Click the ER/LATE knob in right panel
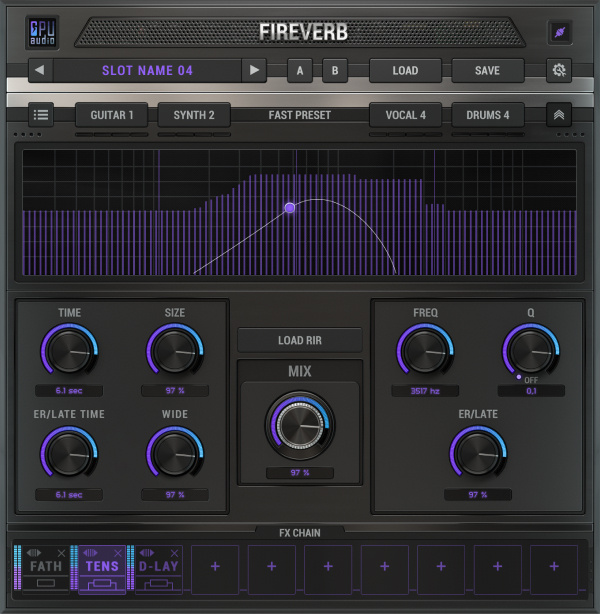Image resolution: width=600 pixels, height=614 pixels. click(x=478, y=453)
